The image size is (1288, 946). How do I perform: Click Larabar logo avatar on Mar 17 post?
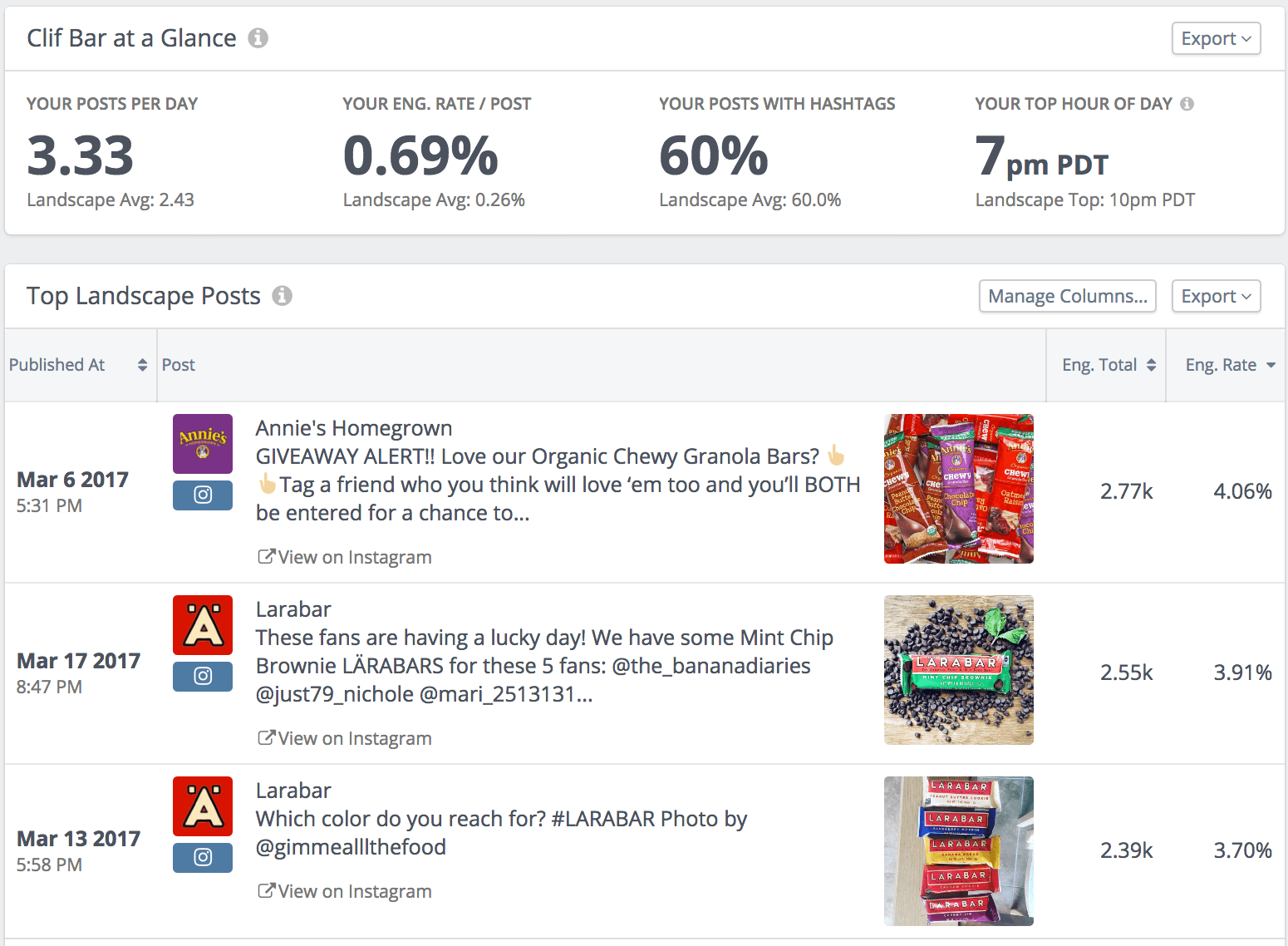(203, 625)
